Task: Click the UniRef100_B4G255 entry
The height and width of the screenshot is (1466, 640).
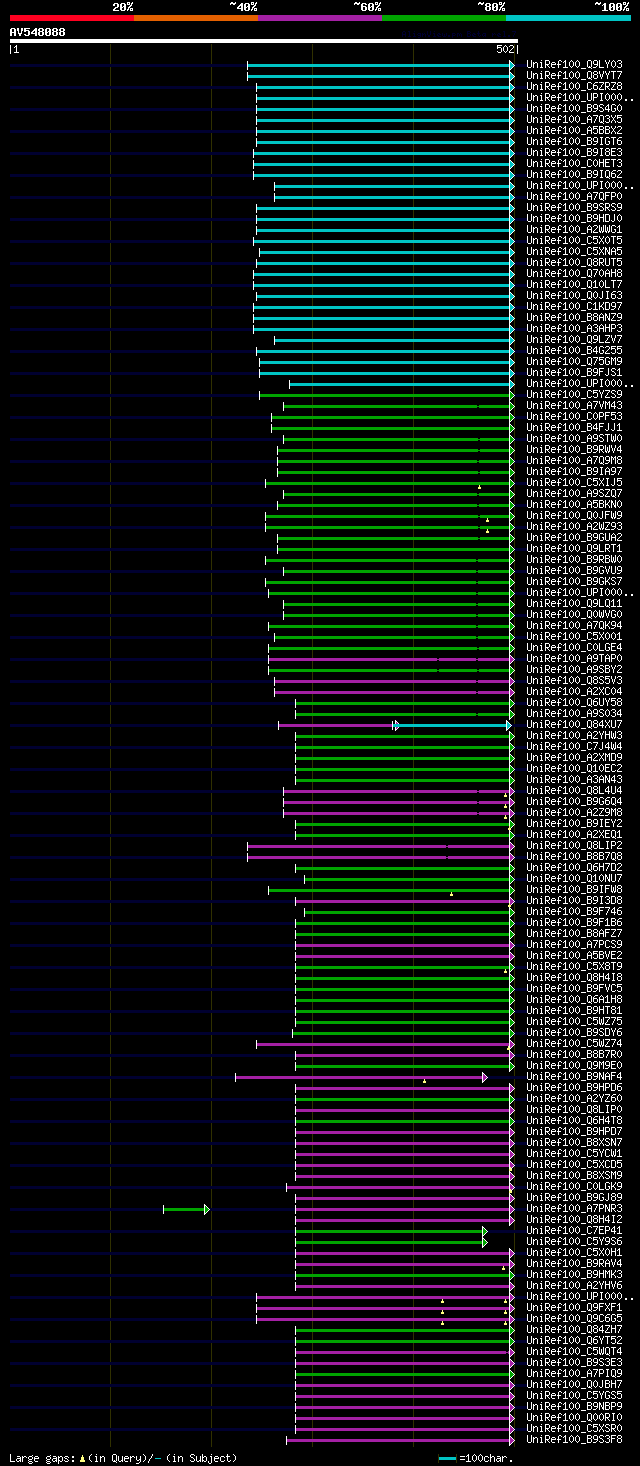Action: [574, 350]
